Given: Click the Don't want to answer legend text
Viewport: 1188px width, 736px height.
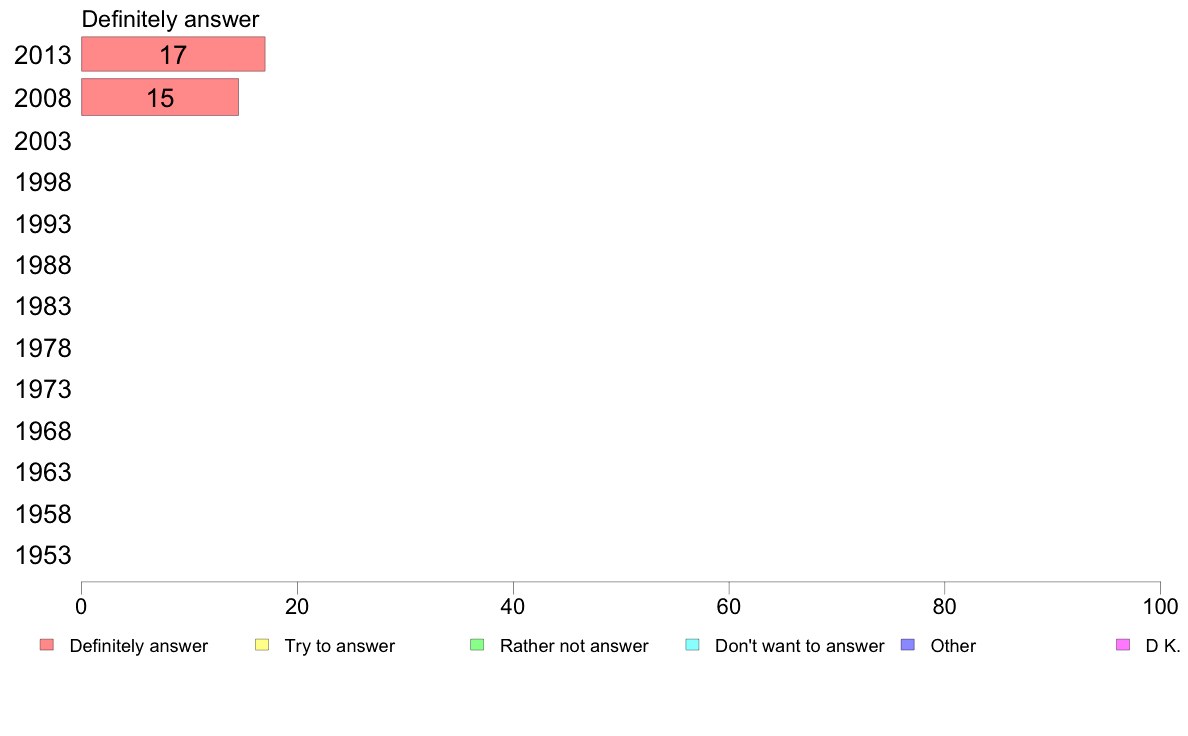Looking at the screenshot, I should (x=799, y=646).
